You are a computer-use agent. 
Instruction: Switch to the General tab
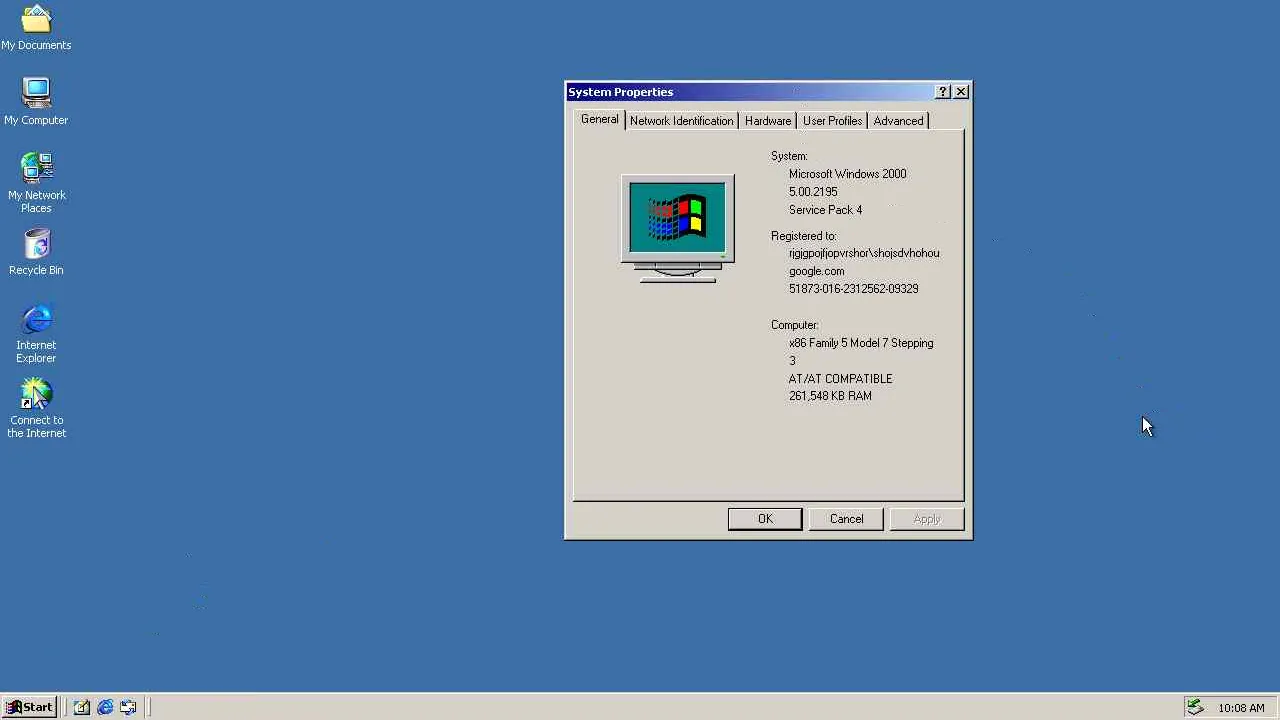[600, 119]
